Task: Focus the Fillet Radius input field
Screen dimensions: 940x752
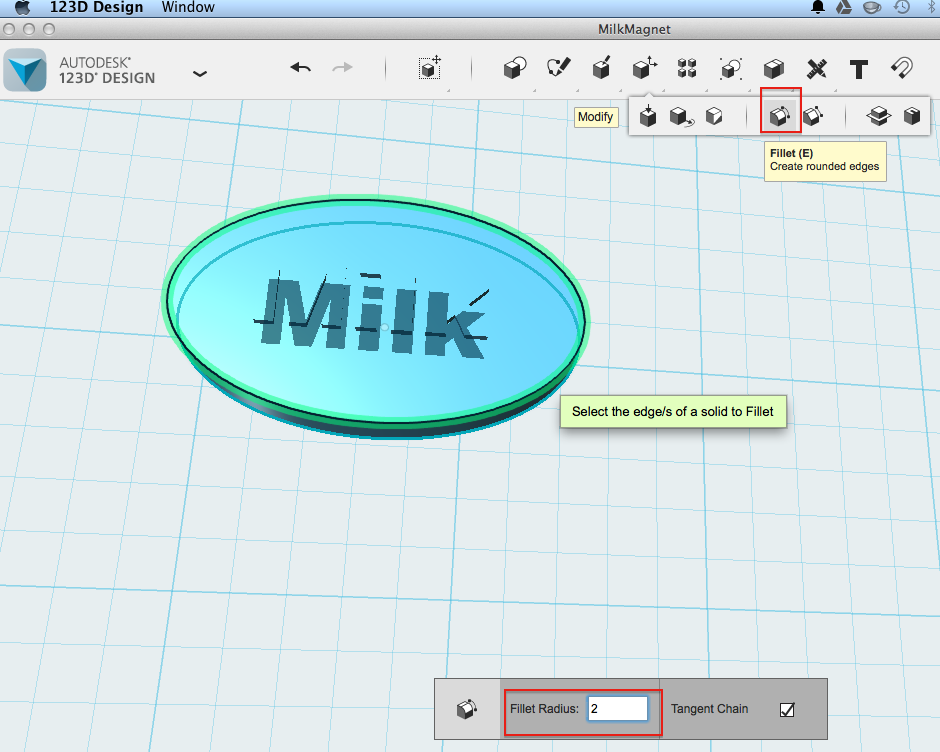Action: pos(617,709)
